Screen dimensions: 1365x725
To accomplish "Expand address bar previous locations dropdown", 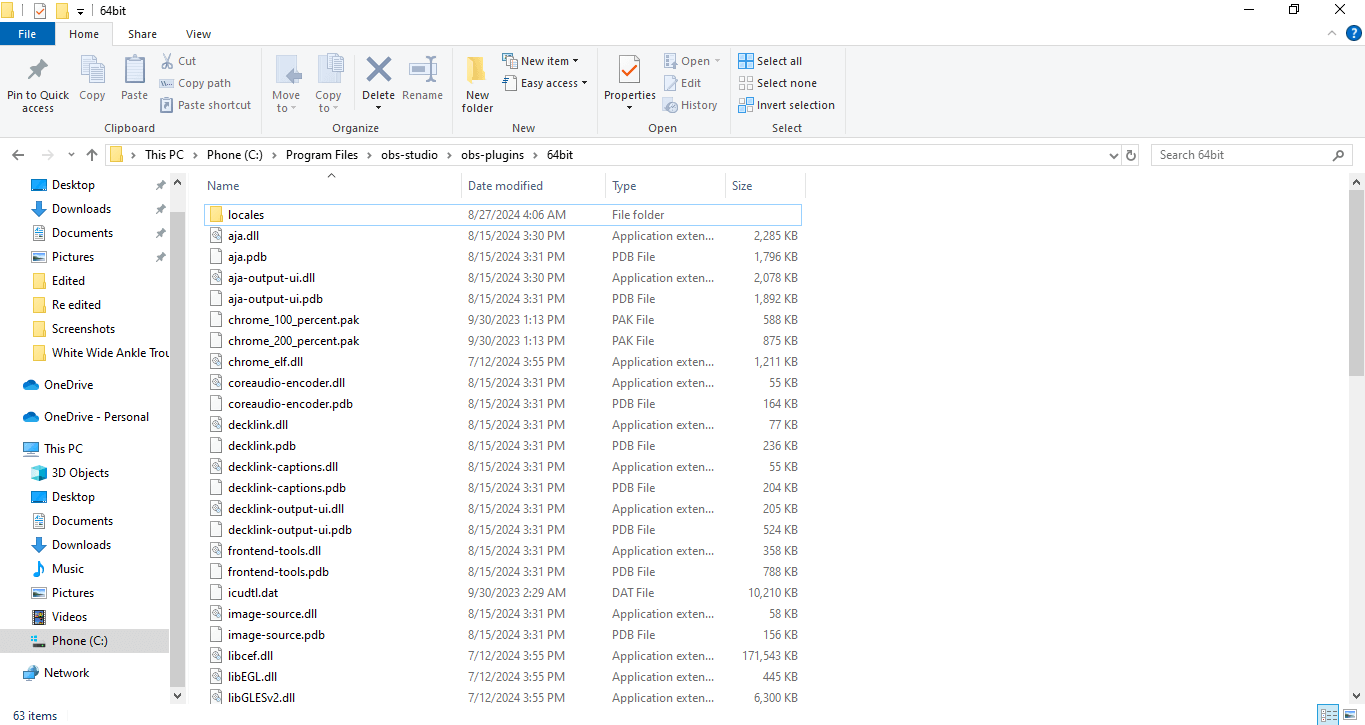I will coord(1114,155).
